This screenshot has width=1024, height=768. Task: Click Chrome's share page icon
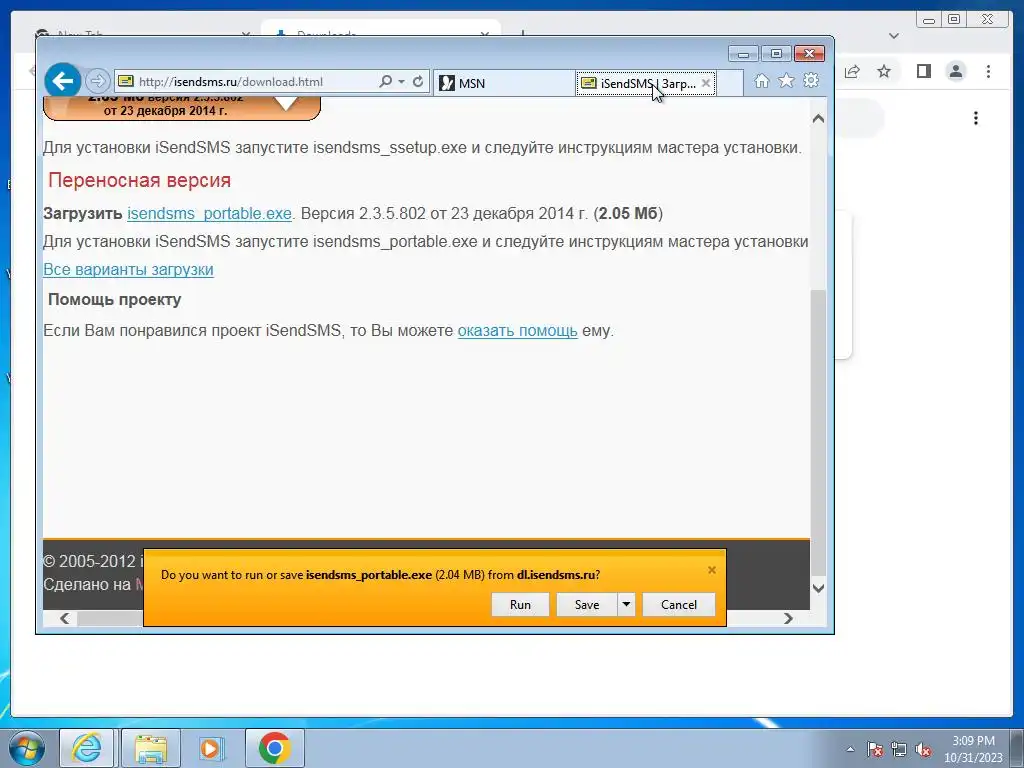[x=852, y=71]
